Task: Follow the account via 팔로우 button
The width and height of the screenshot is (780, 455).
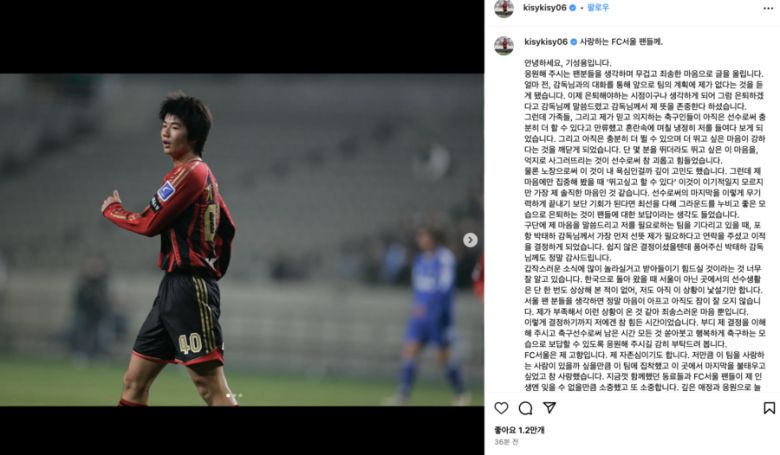Action: [598, 8]
